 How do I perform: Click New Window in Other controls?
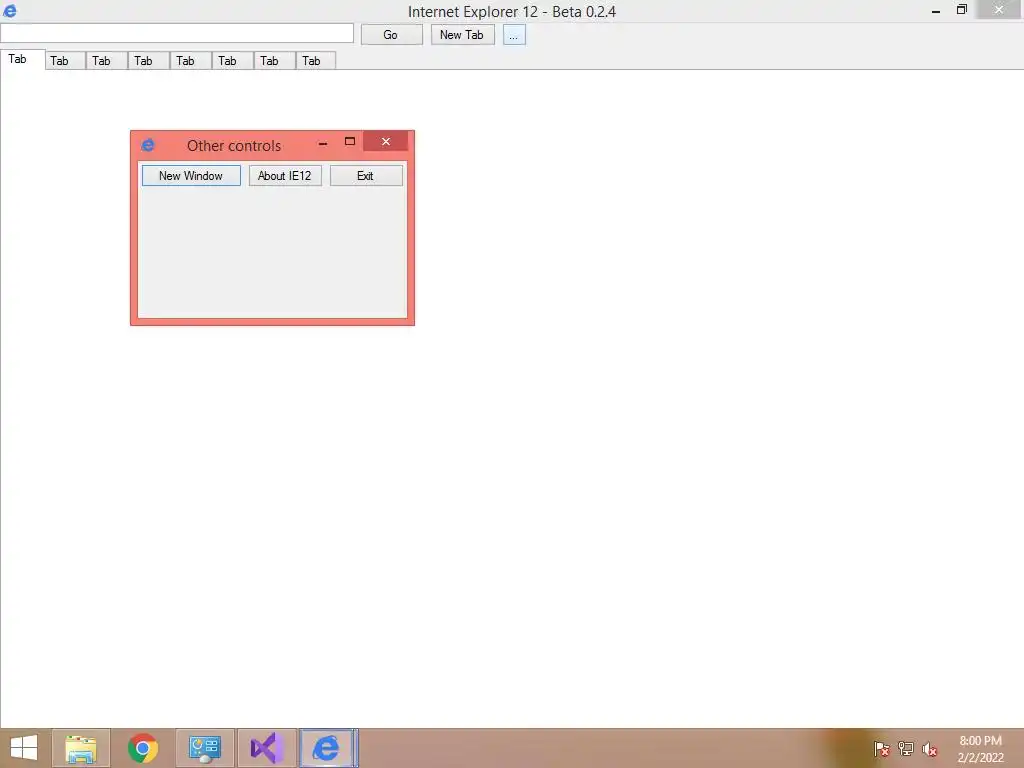click(x=191, y=176)
